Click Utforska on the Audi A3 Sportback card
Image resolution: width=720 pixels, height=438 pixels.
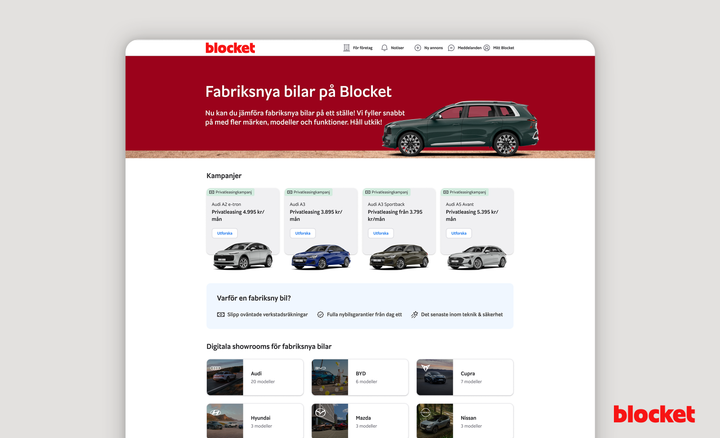381,233
